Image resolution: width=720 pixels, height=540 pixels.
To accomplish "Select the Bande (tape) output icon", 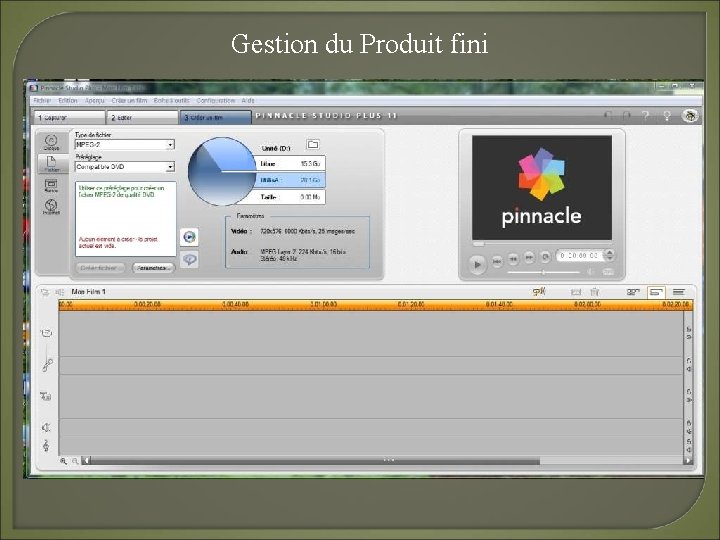I will pos(51,186).
